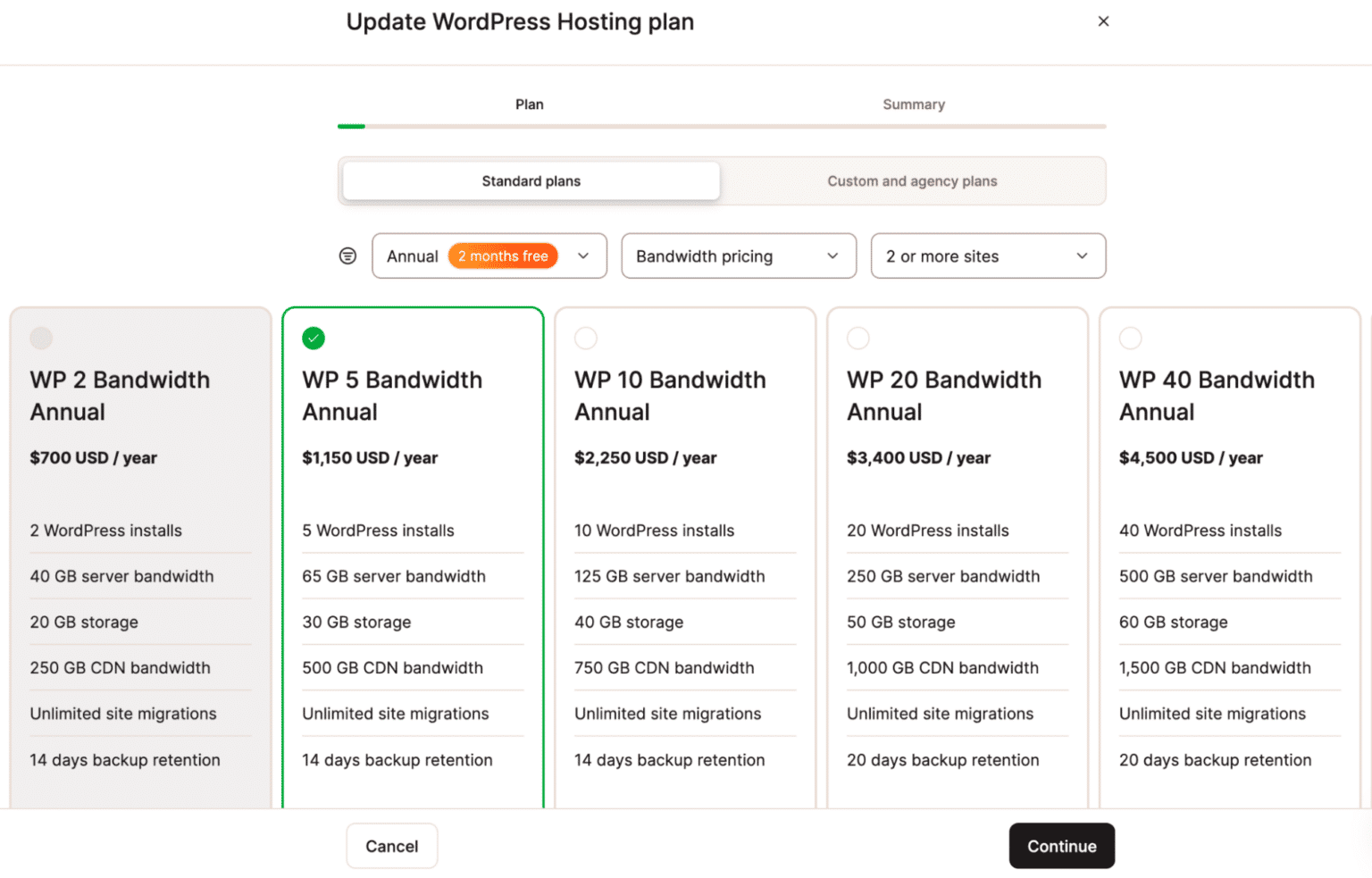This screenshot has width=1372, height=878.
Task: Click the circular filter icon near Annual dropdown
Action: 347,255
